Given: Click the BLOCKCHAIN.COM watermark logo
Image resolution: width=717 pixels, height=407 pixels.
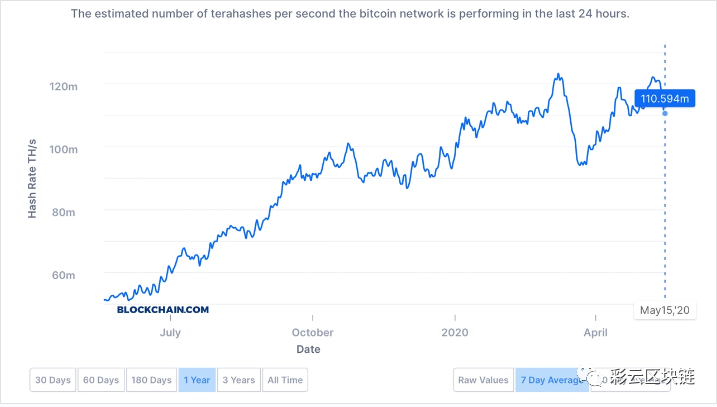Looking at the screenshot, I should [x=163, y=310].
